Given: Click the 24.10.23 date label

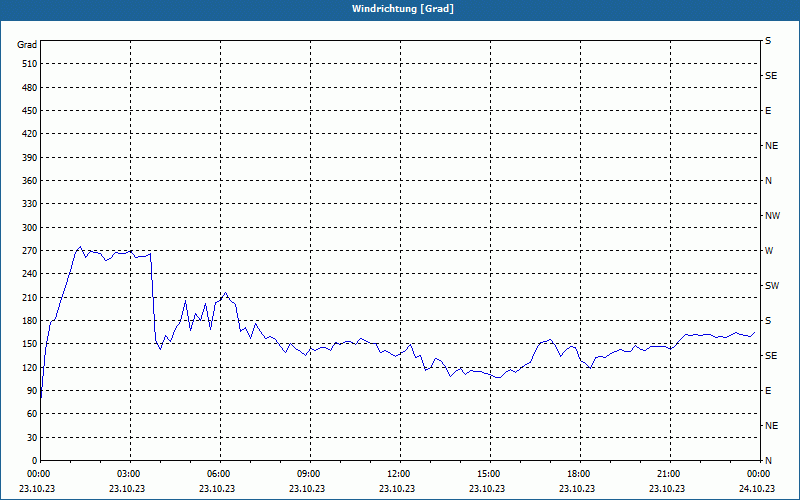Looking at the screenshot, I should click(757, 489).
